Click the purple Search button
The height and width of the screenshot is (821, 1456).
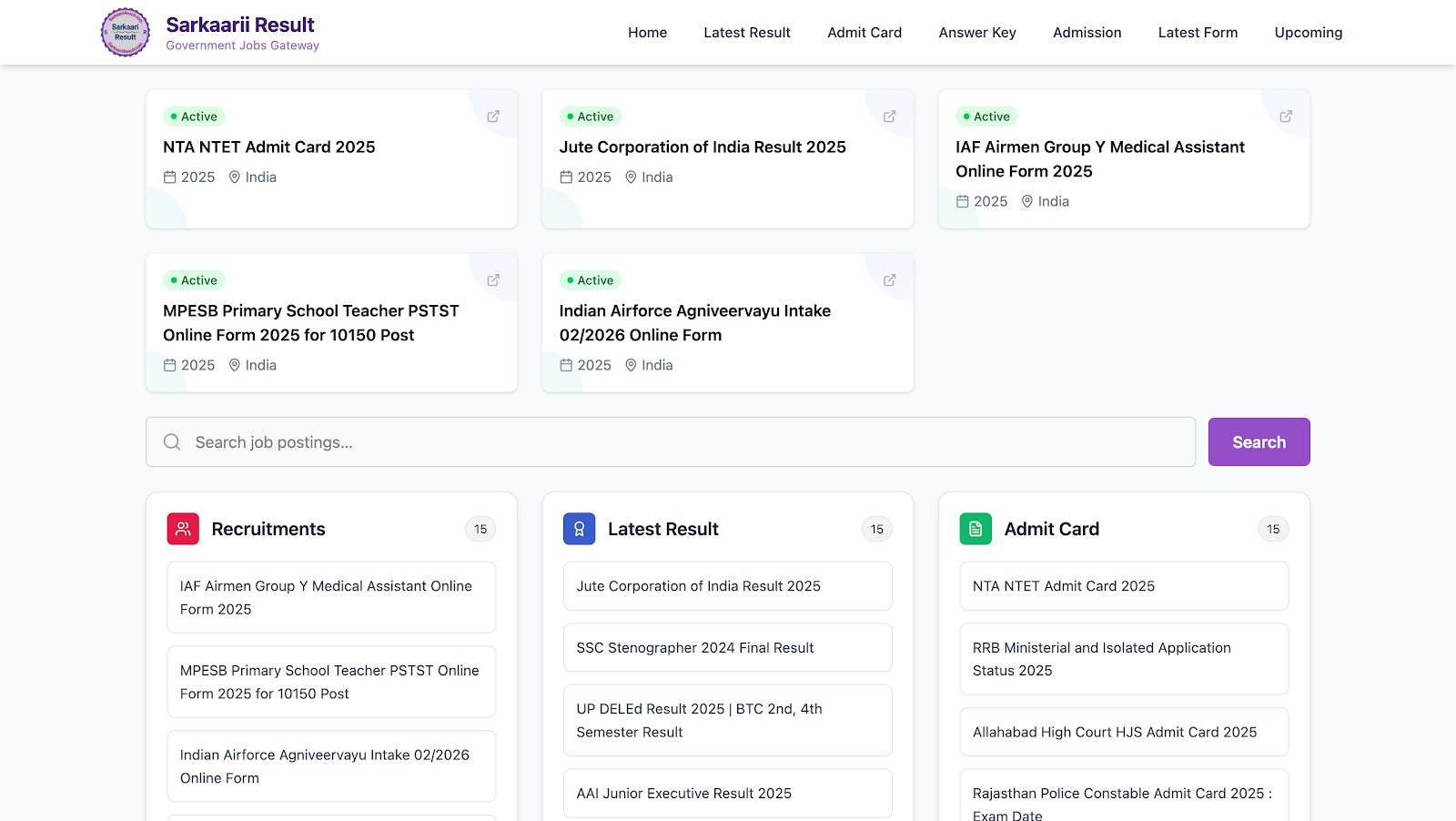1259,442
